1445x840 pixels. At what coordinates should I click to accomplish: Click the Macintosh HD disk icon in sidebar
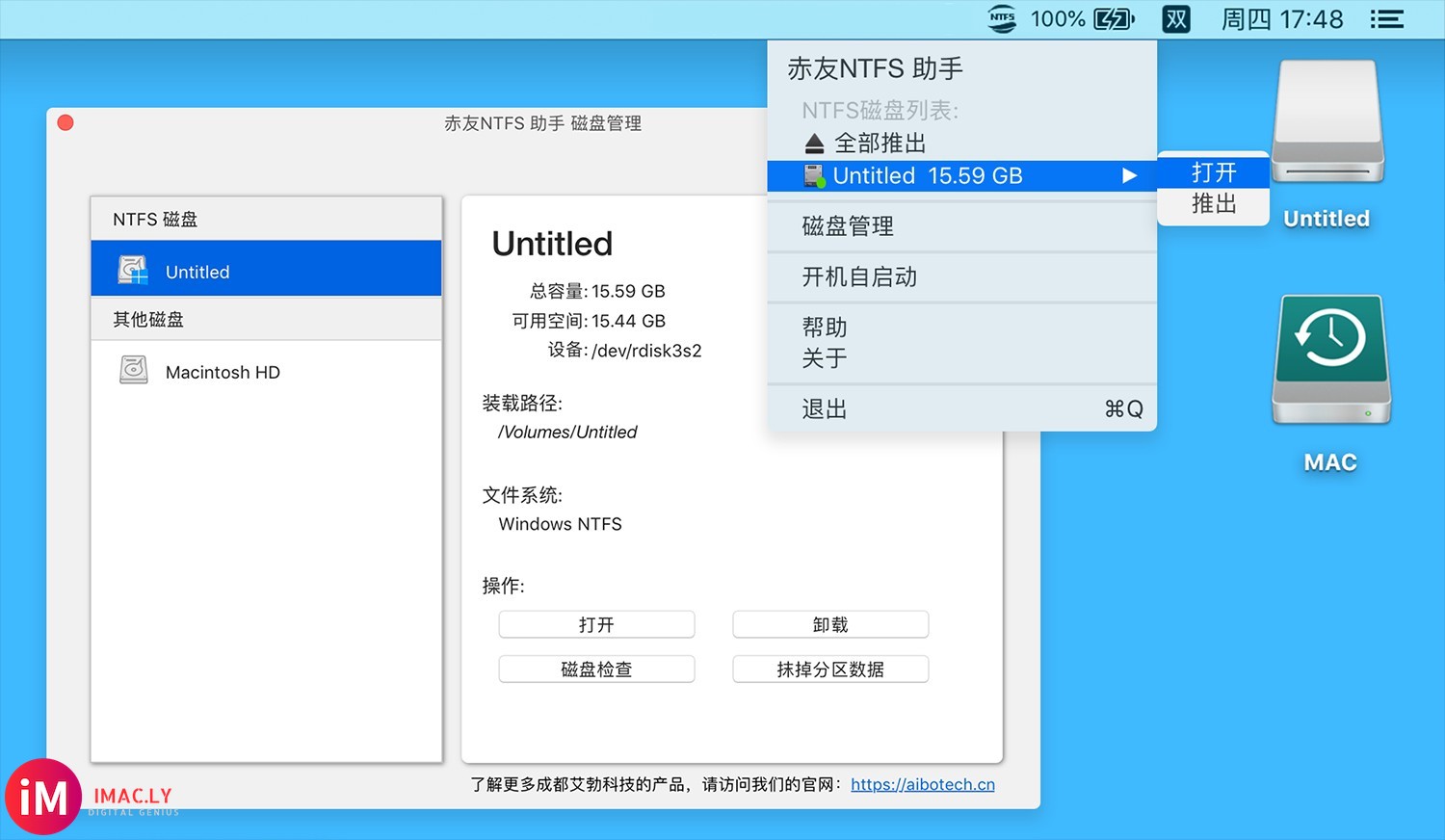pyautogui.click(x=133, y=370)
